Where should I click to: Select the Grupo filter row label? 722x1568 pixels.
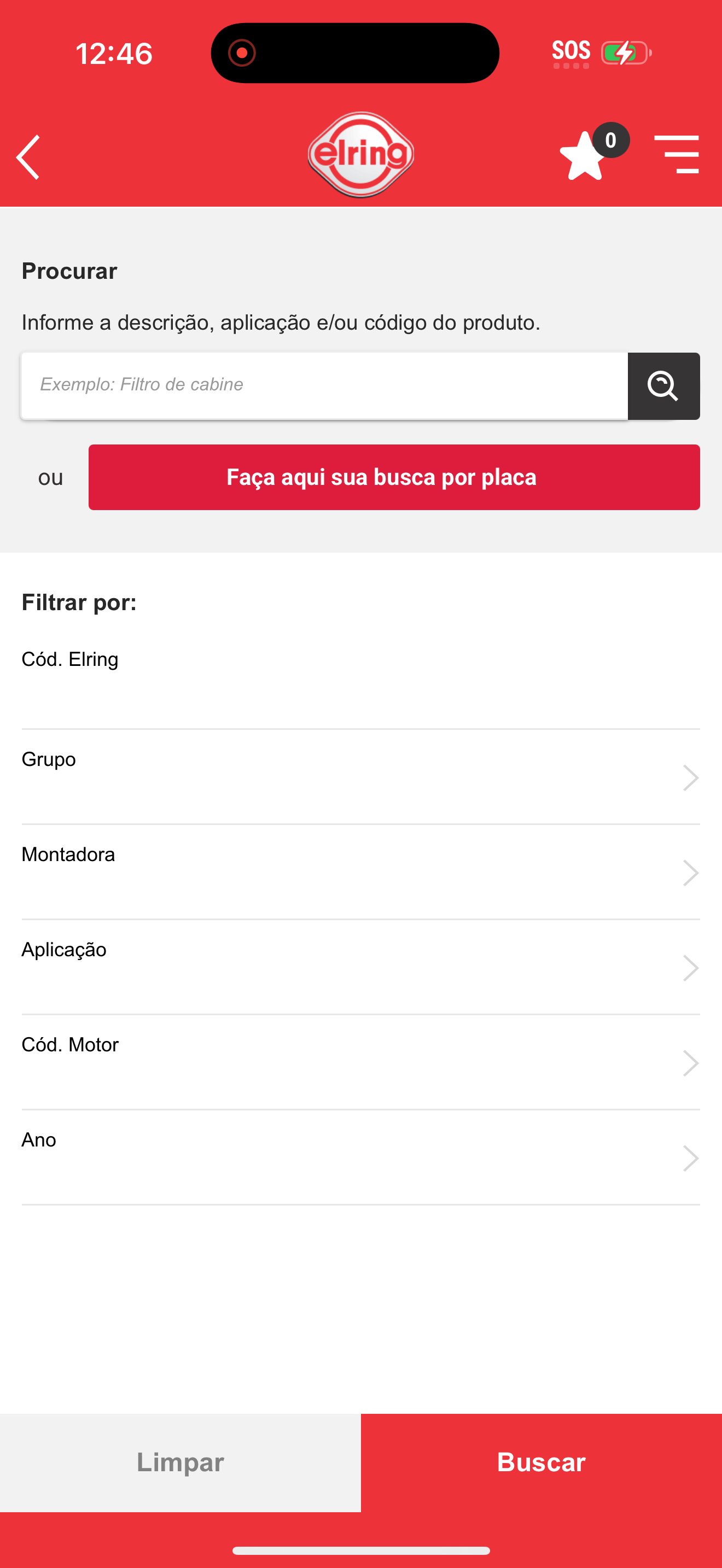(49, 759)
